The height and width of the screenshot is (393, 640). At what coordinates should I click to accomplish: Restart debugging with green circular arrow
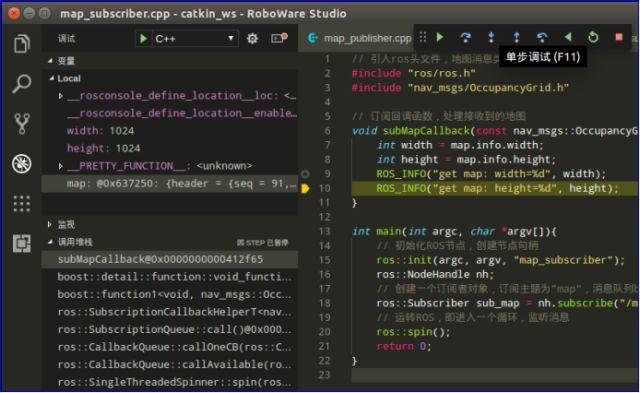(x=593, y=37)
